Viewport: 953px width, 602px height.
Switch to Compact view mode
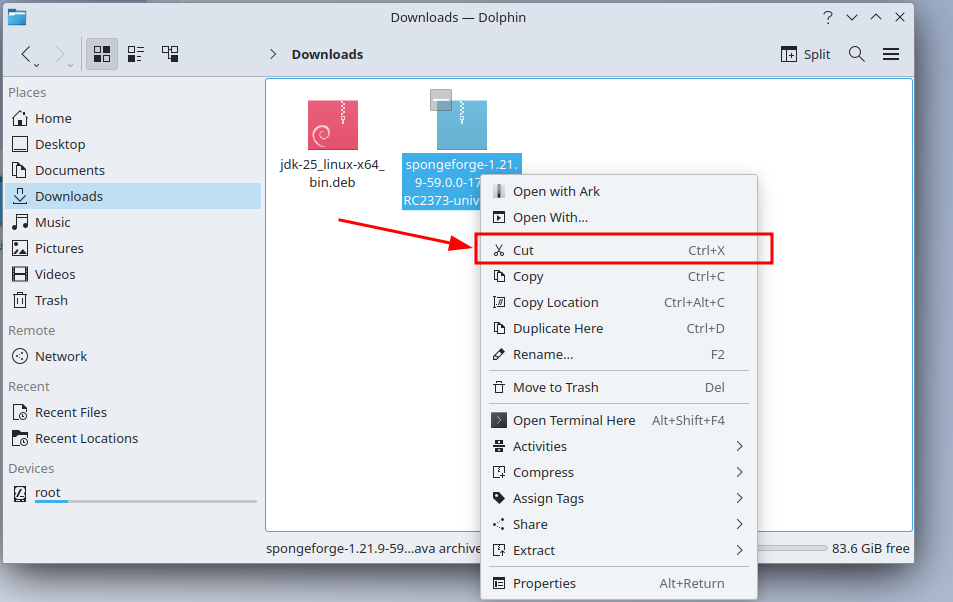pyautogui.click(x=136, y=54)
